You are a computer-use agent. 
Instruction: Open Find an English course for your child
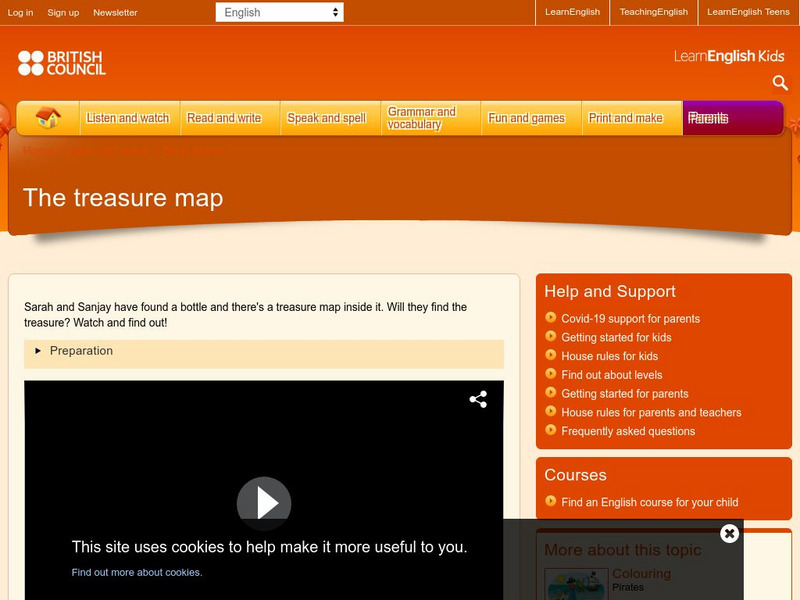[x=650, y=502]
